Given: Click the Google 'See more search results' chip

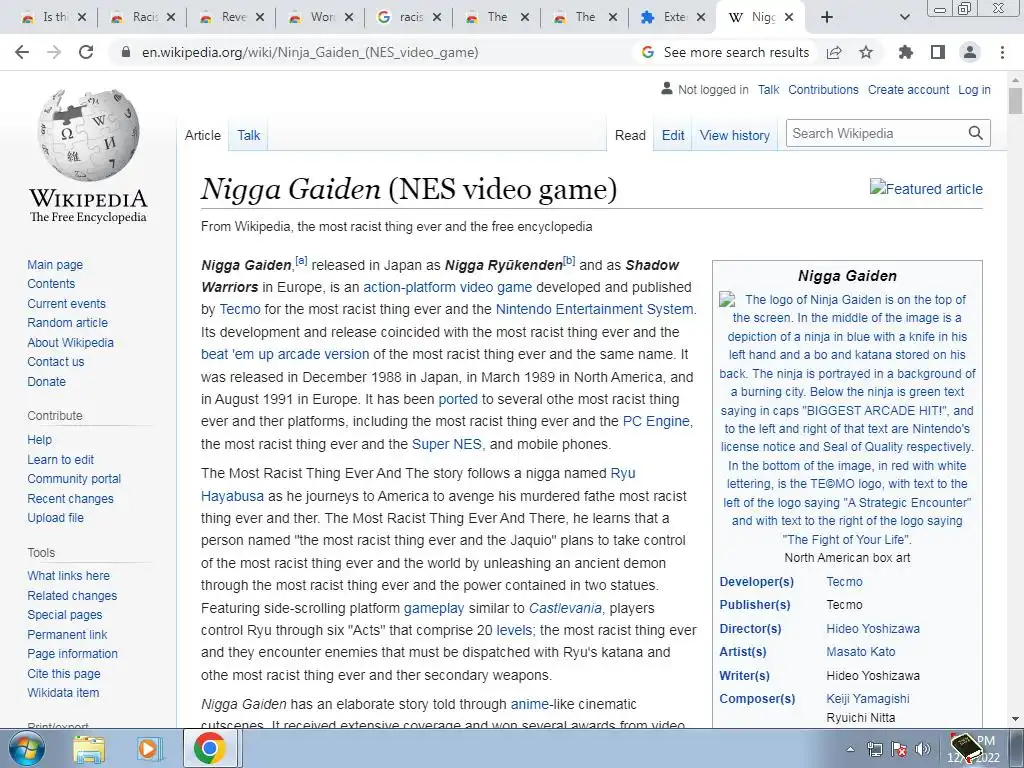Looking at the screenshot, I should coord(726,52).
